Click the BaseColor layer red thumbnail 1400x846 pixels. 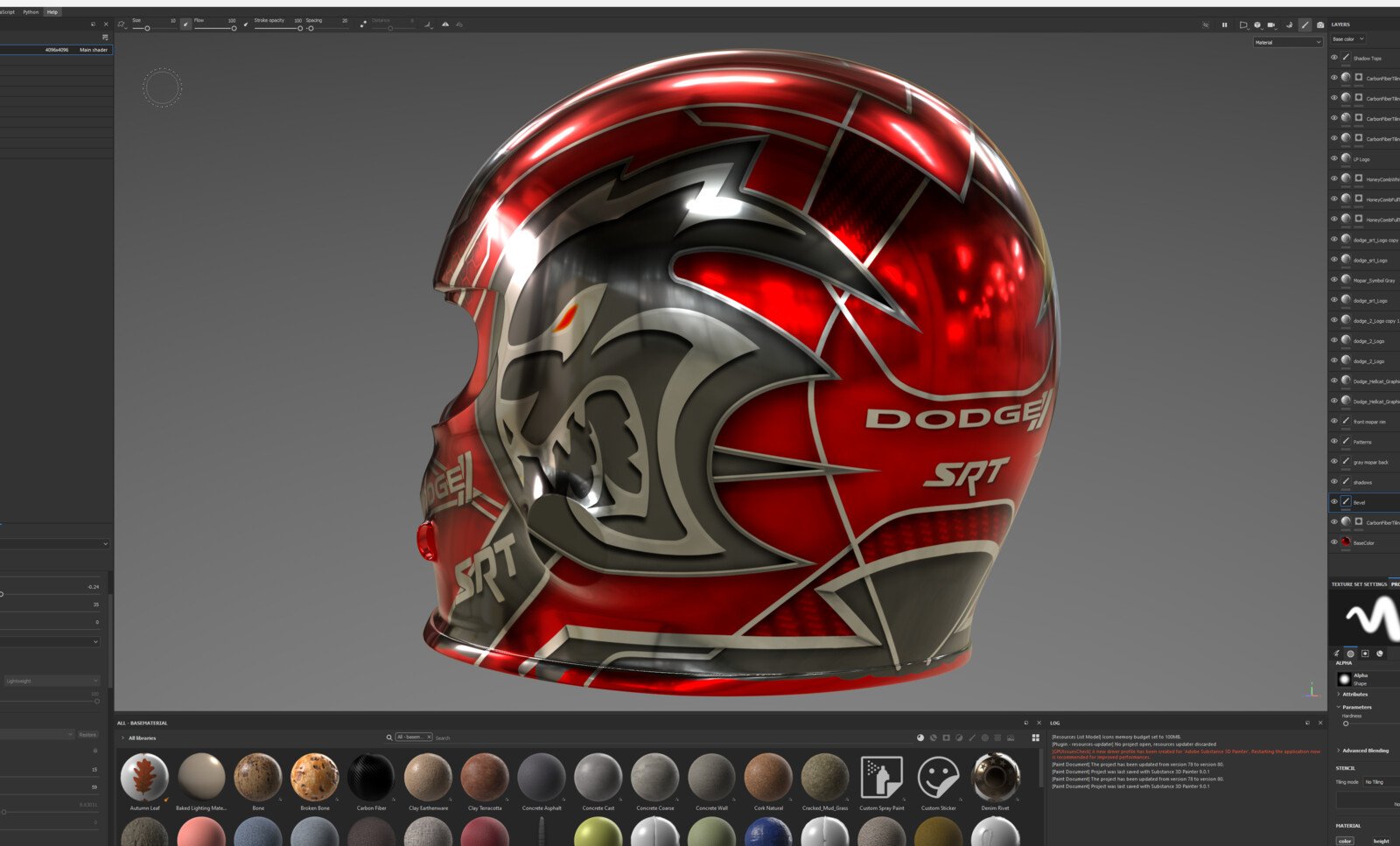(1346, 542)
